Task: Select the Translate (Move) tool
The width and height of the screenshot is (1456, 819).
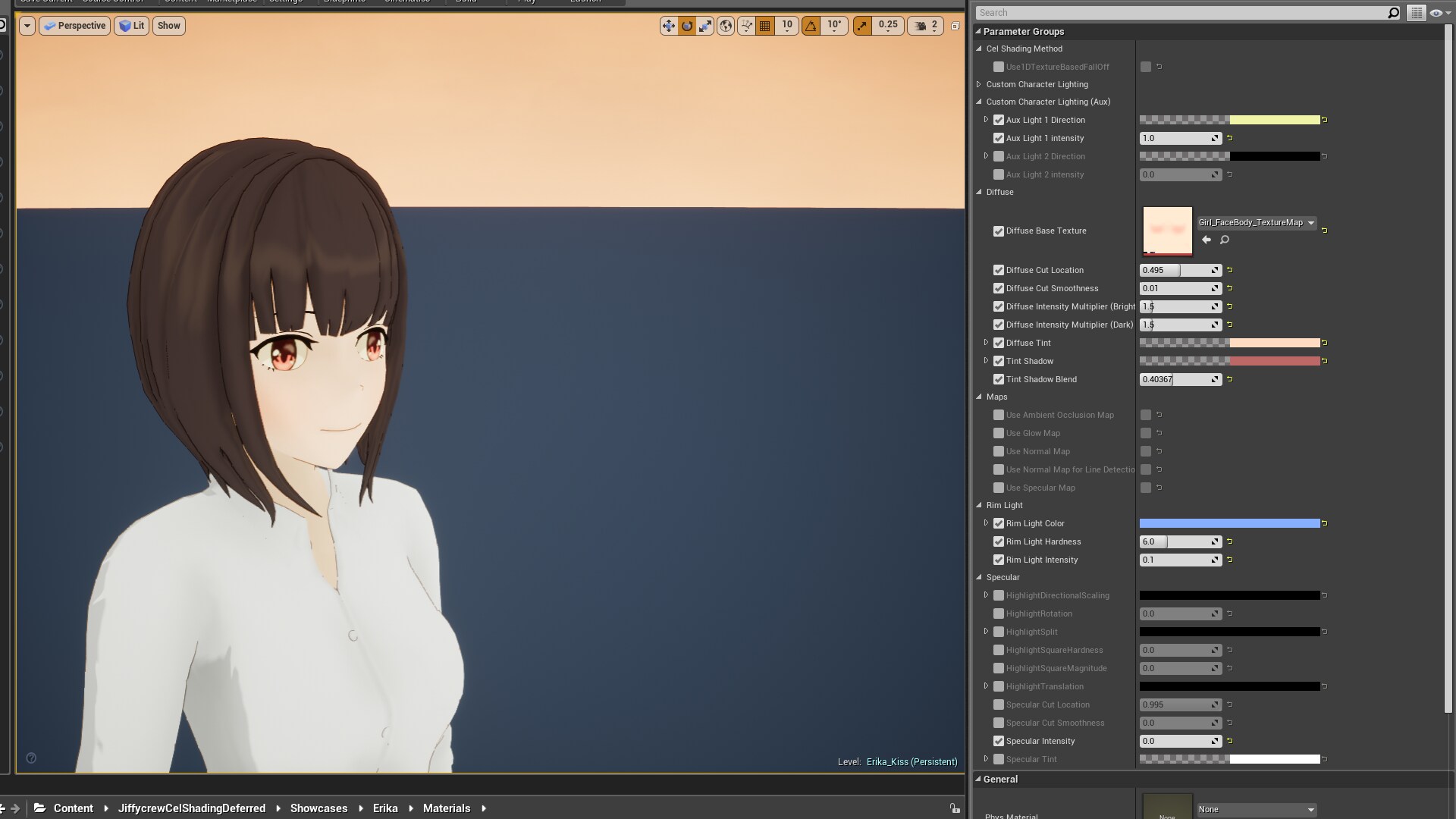Action: [668, 26]
